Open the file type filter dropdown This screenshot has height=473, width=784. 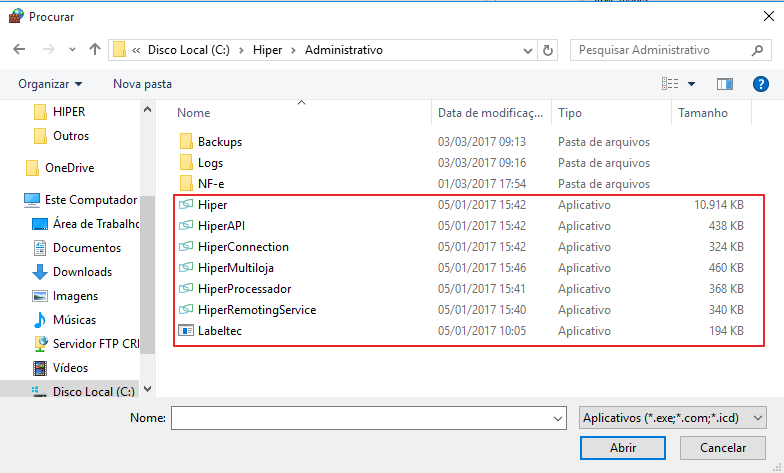click(673, 417)
